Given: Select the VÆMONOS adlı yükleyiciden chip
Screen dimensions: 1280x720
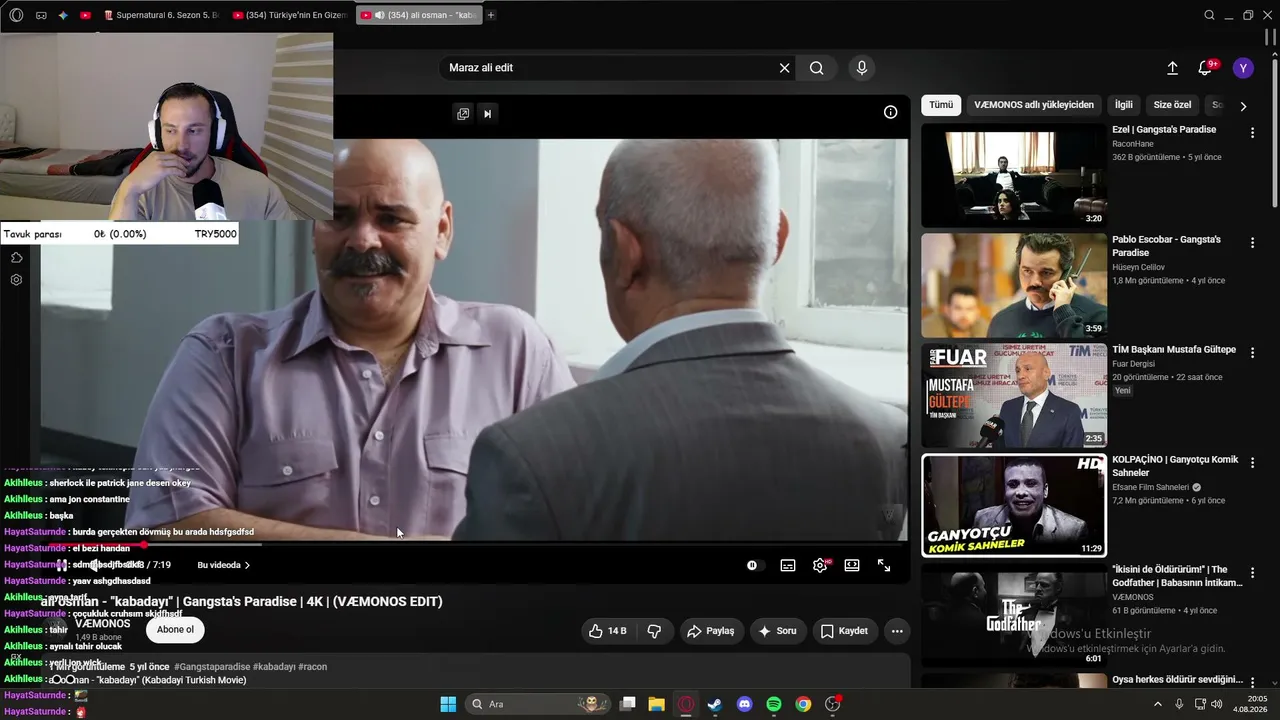Looking at the screenshot, I should click(1034, 105).
